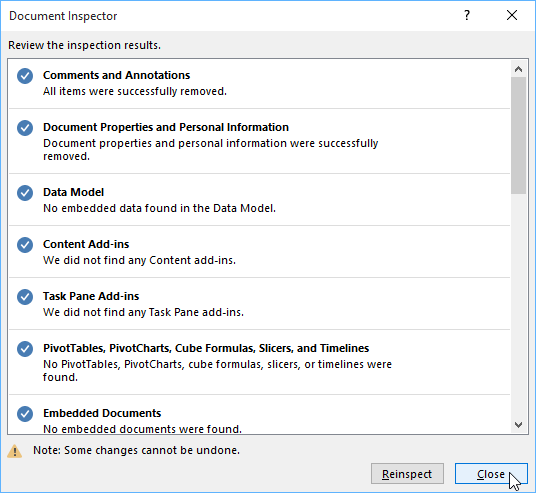536x493 pixels.
Task: Select the Embedded Documents result heading
Action: click(x=102, y=413)
